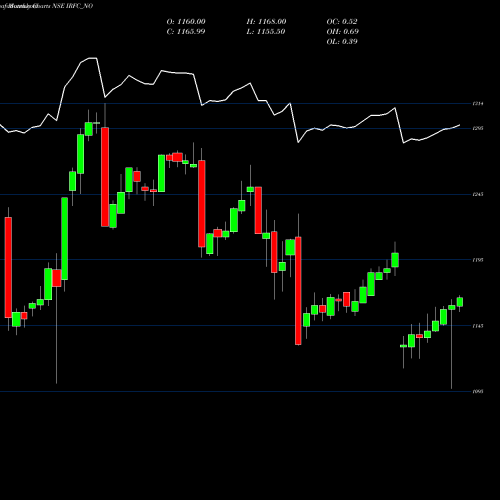Click the 'C: 1165.99' close price value
This screenshot has height=500, width=500.
(186, 32)
